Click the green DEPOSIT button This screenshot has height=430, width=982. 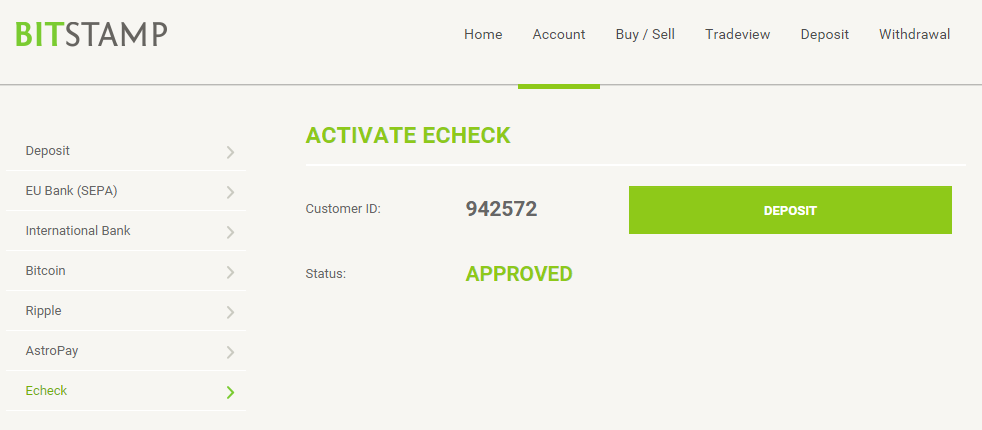(790, 210)
